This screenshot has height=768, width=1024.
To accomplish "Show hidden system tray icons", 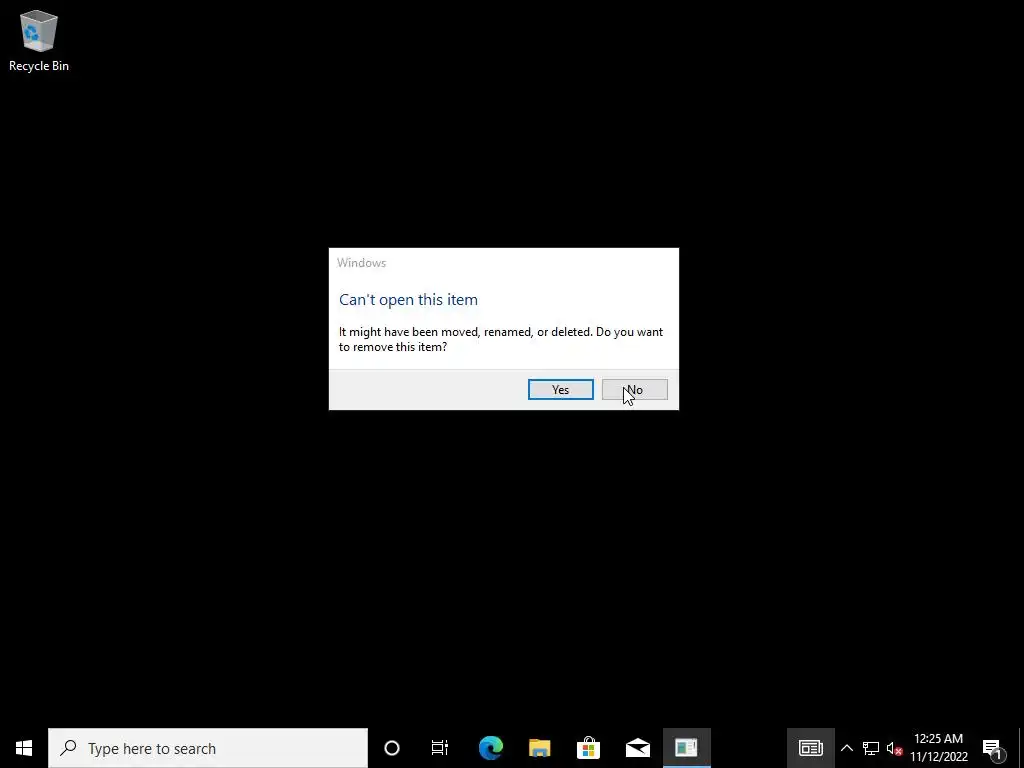I will [x=847, y=748].
